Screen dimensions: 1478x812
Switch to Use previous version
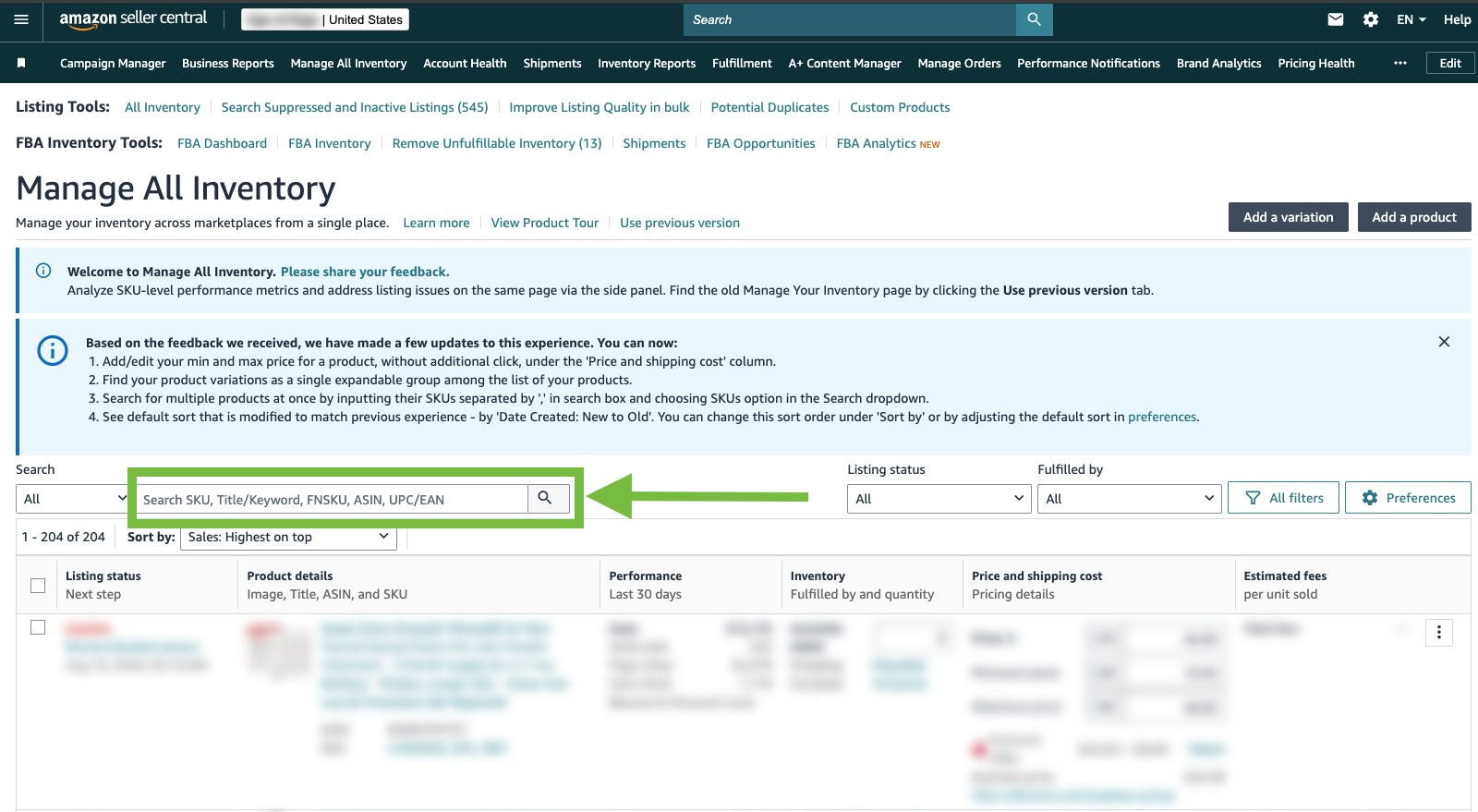tap(680, 223)
